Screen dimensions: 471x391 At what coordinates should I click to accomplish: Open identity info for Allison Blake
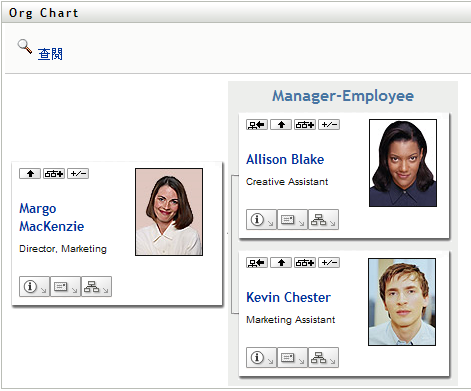point(261,219)
